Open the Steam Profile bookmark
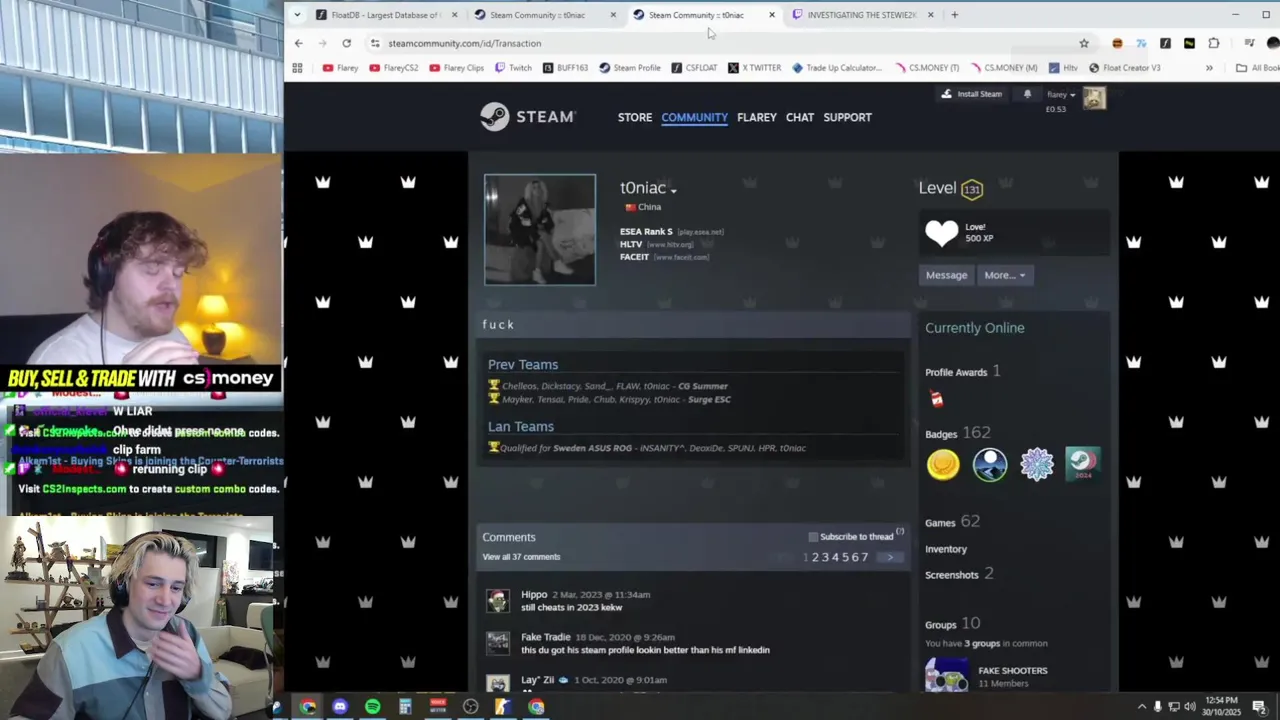The height and width of the screenshot is (720, 1280). point(630,68)
